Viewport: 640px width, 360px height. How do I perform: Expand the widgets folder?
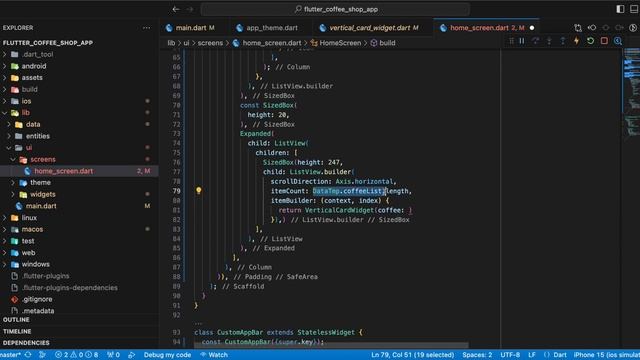coord(42,194)
